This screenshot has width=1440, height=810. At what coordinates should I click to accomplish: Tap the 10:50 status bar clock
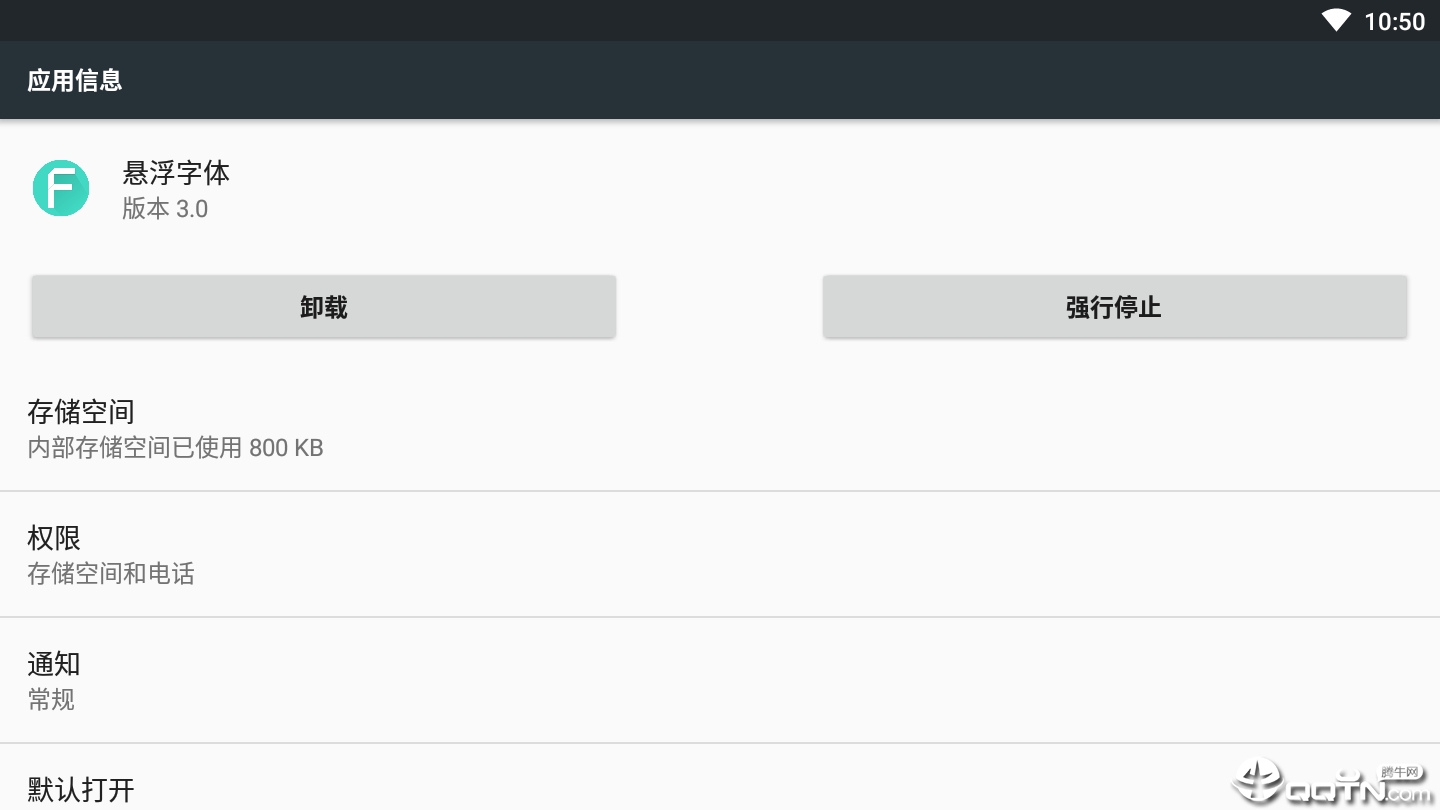pos(1394,21)
